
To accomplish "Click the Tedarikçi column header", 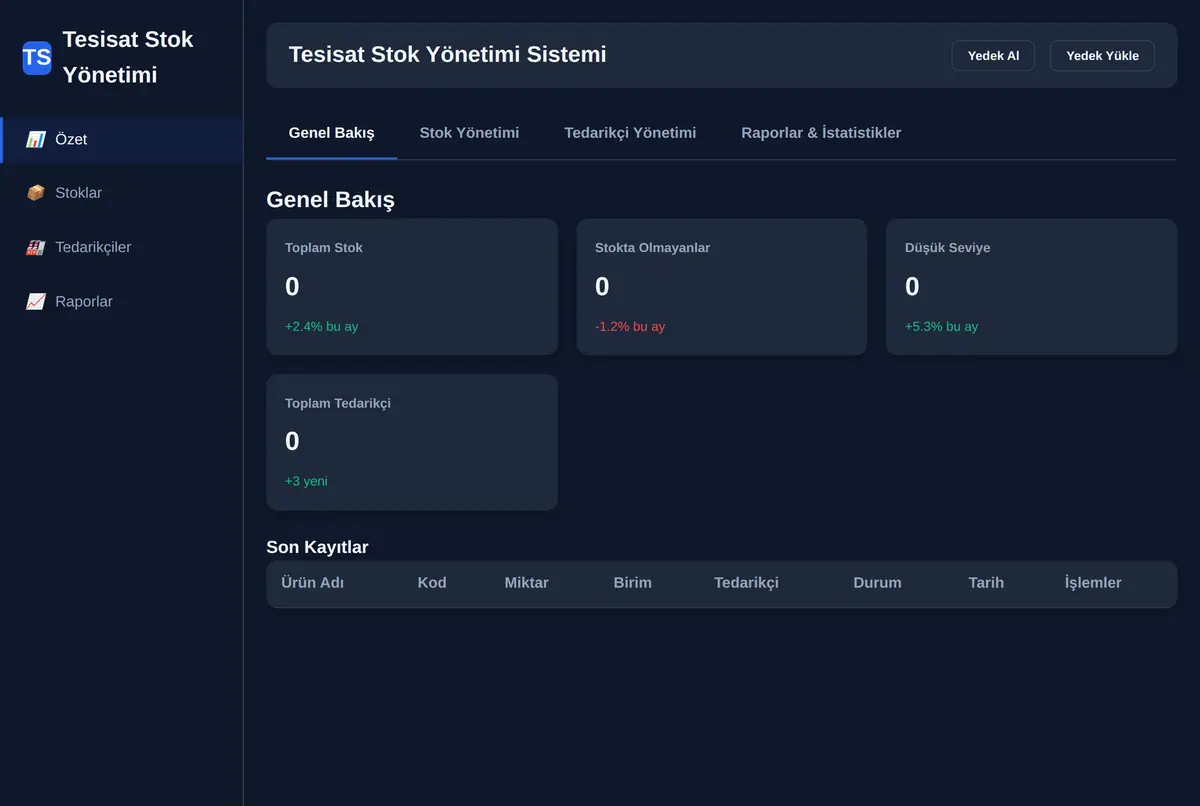I will coord(746,583).
